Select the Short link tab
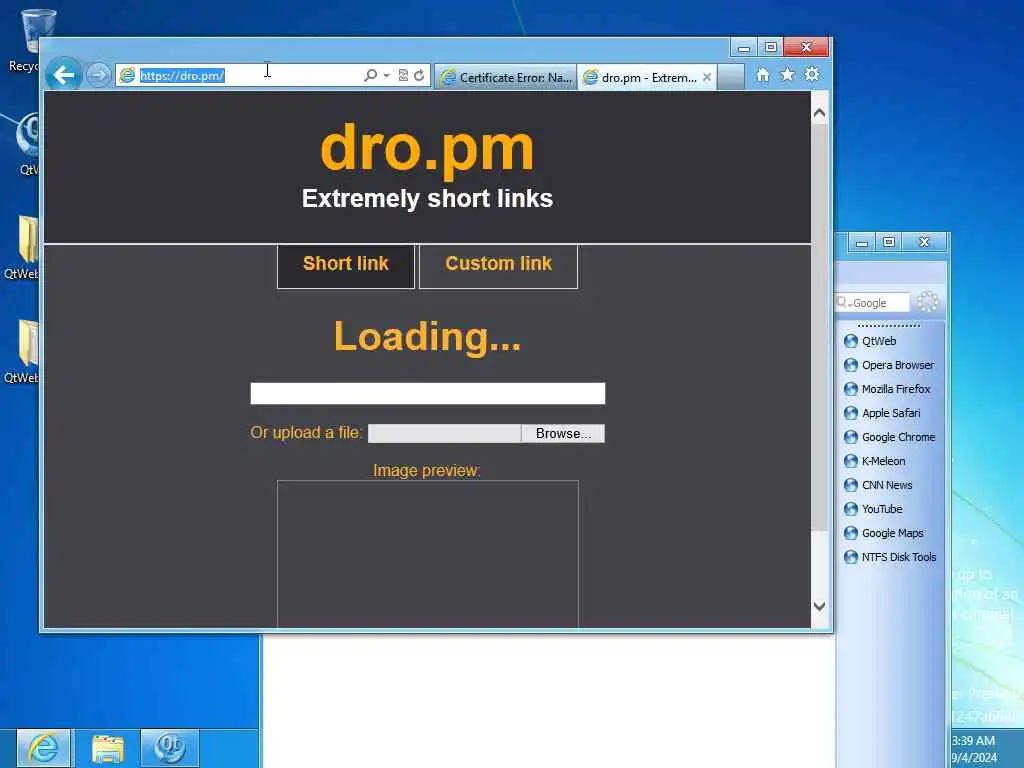Viewport: 1024px width, 768px height. tap(345, 264)
